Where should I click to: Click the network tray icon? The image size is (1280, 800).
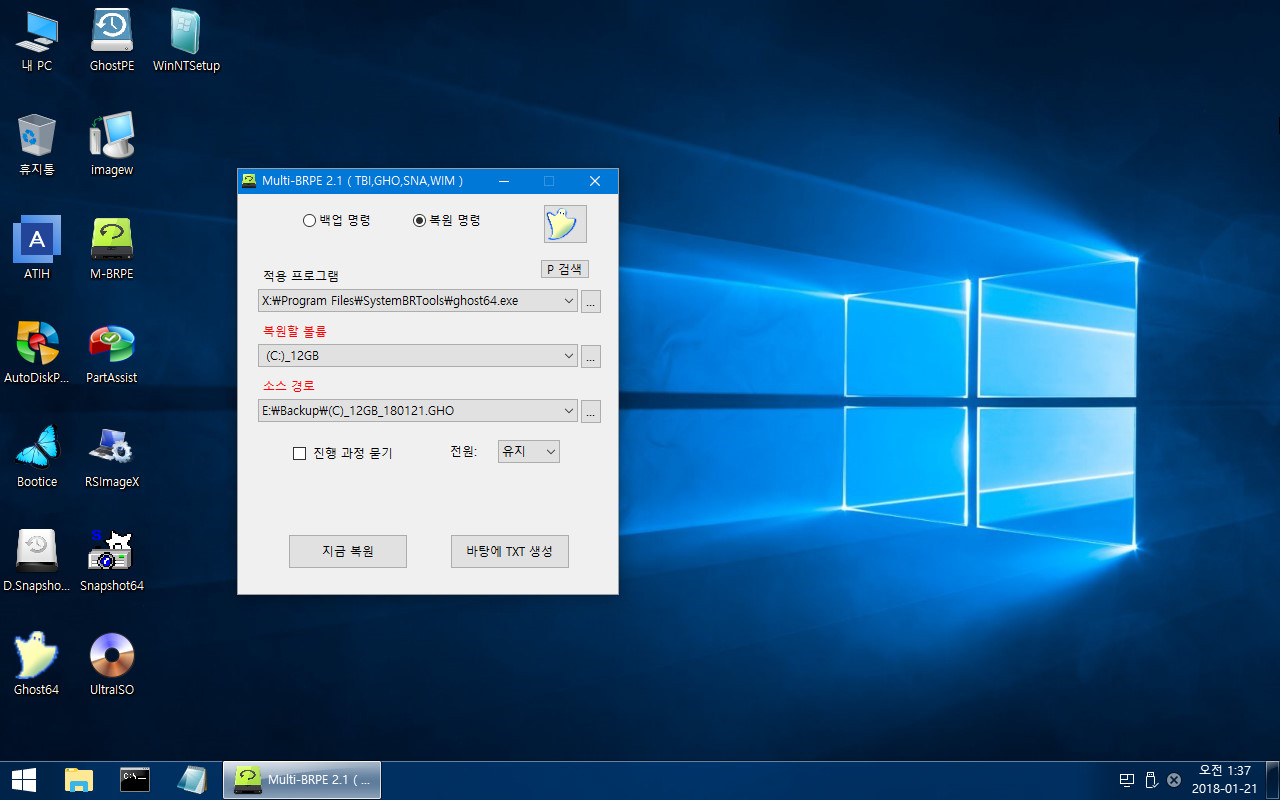(x=1126, y=780)
